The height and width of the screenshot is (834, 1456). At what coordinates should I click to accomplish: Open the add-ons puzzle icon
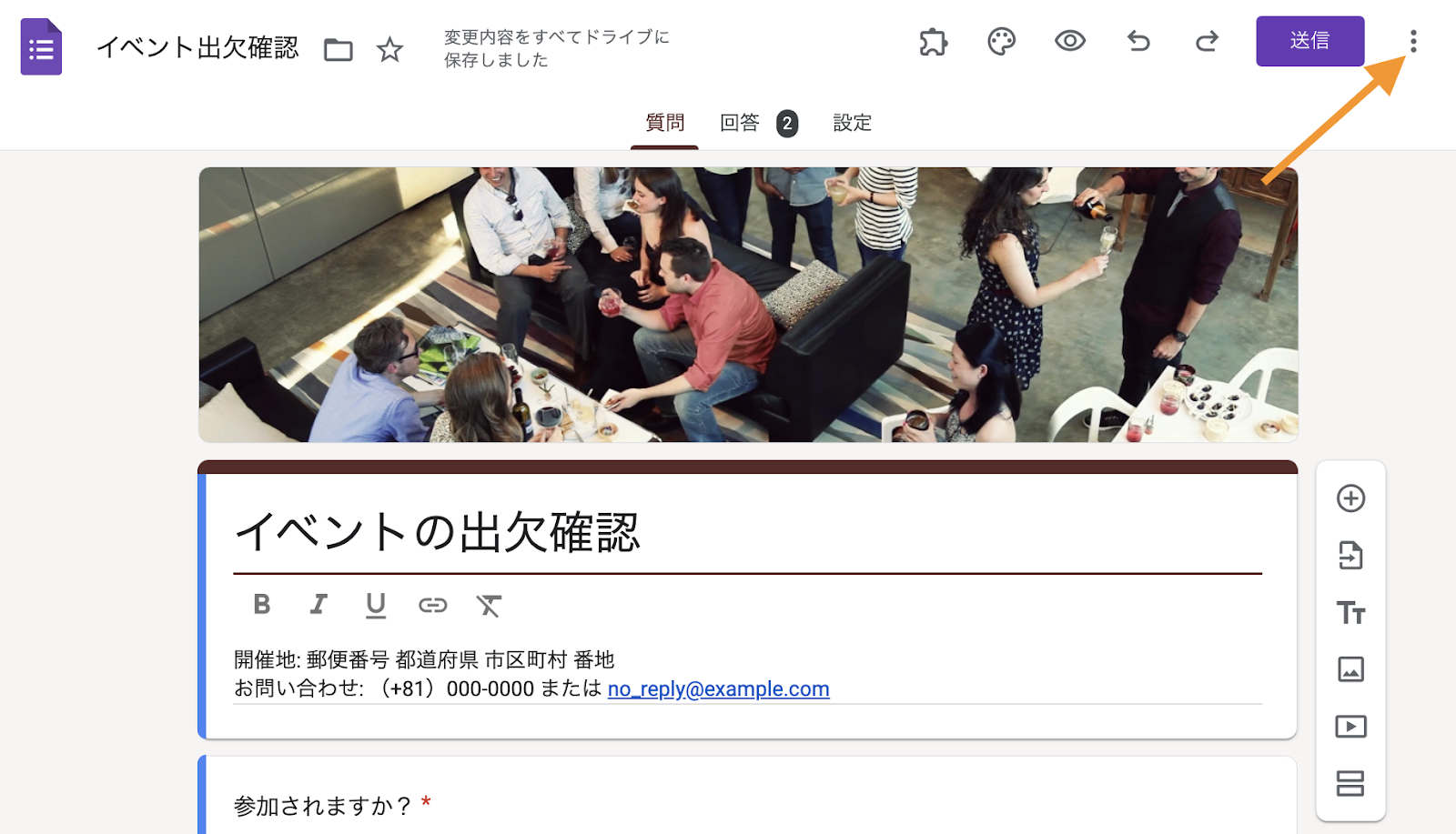[x=933, y=42]
